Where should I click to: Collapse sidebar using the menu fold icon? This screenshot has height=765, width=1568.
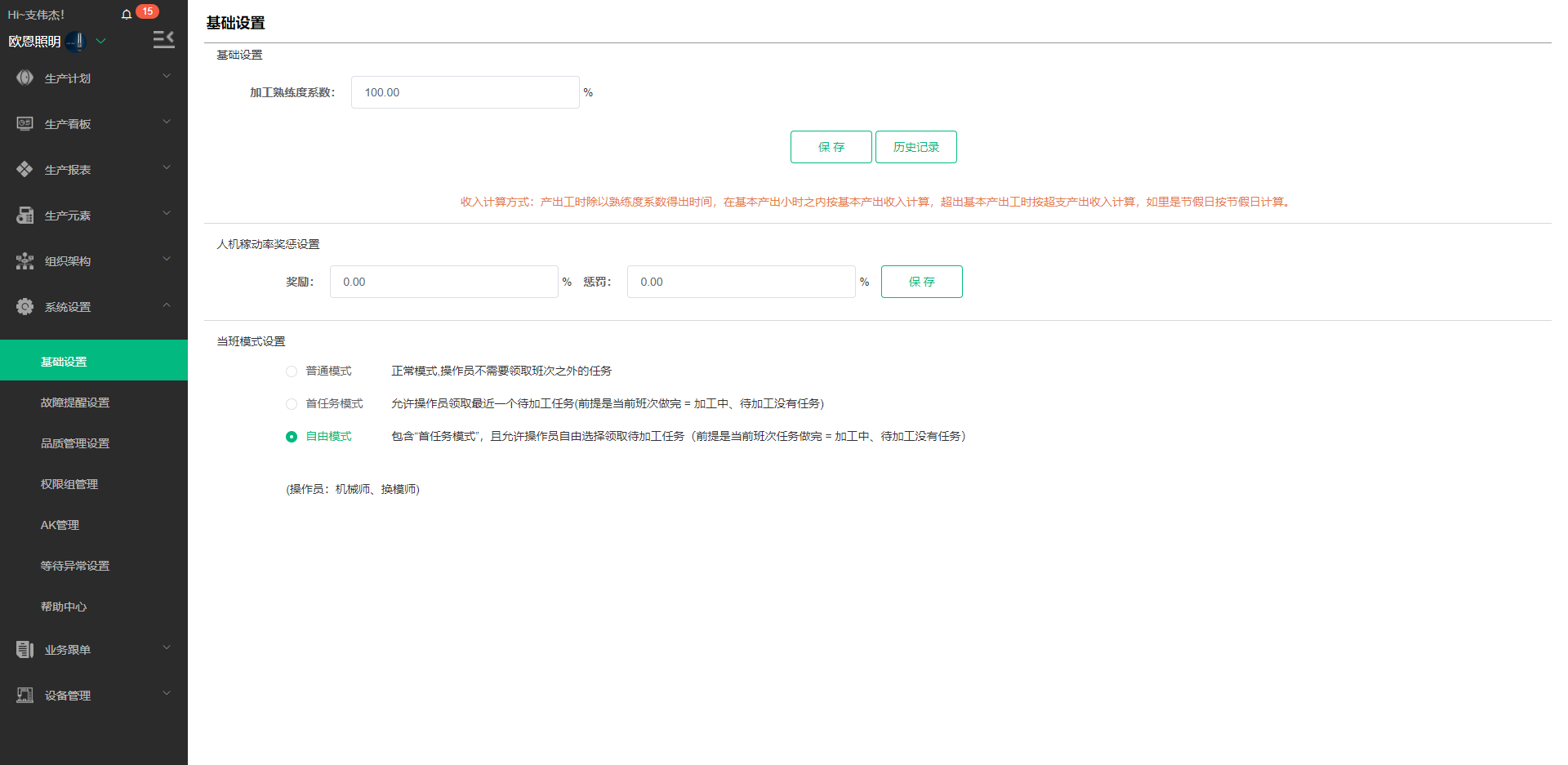tap(163, 39)
